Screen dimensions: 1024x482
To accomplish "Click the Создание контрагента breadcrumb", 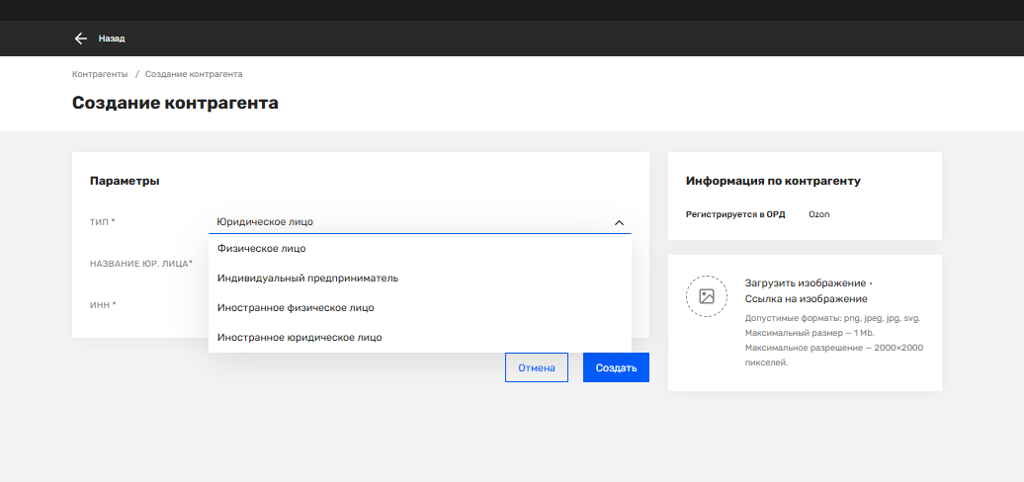I will [194, 74].
